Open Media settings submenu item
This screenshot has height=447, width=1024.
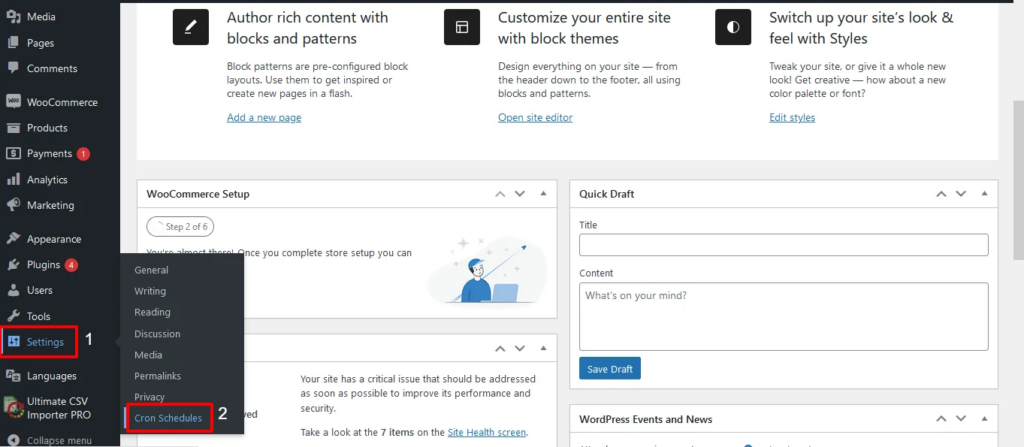pyautogui.click(x=148, y=355)
